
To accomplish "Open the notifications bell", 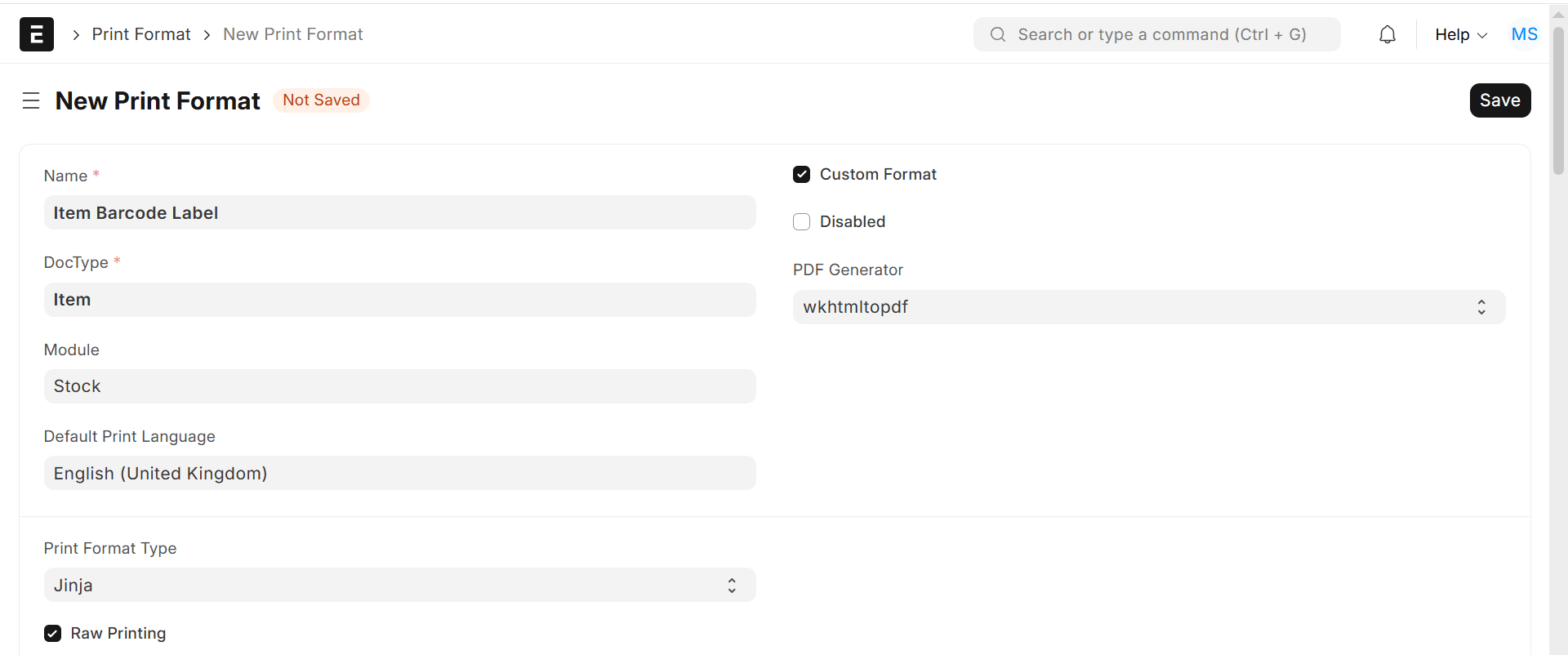I will (x=1388, y=34).
